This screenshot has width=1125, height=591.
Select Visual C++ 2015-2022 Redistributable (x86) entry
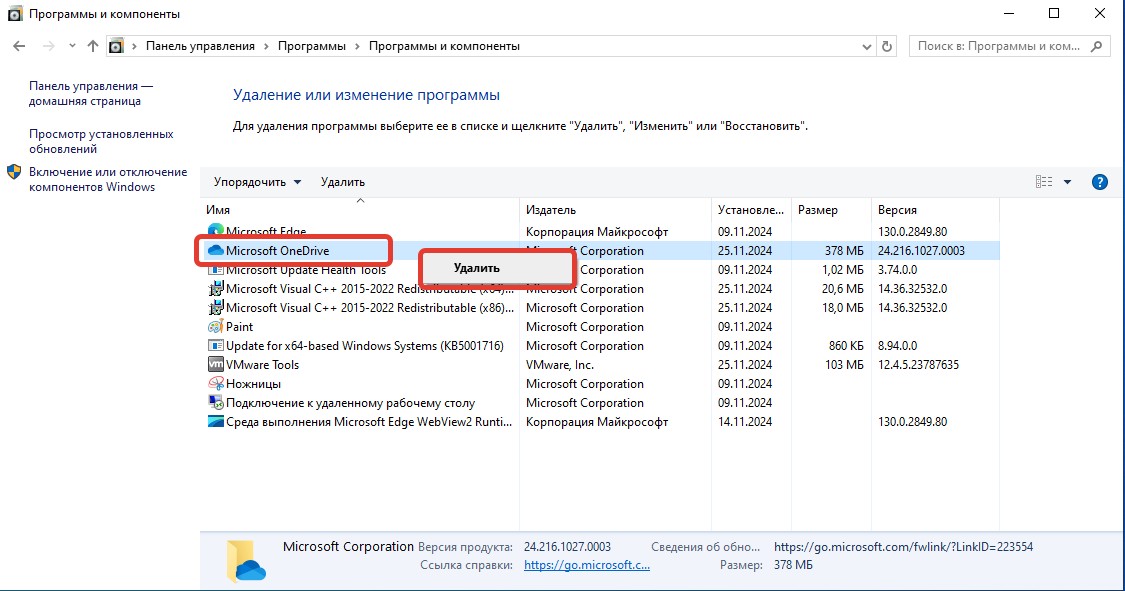click(x=370, y=308)
